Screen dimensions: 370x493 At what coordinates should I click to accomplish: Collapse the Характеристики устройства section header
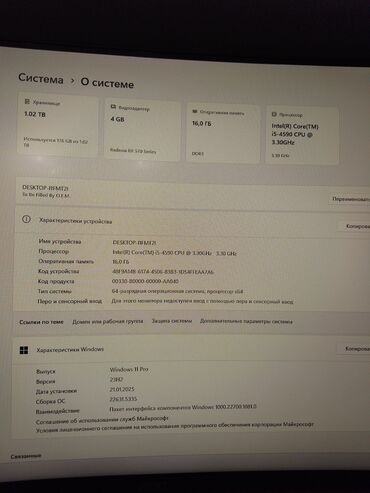(x=192, y=223)
